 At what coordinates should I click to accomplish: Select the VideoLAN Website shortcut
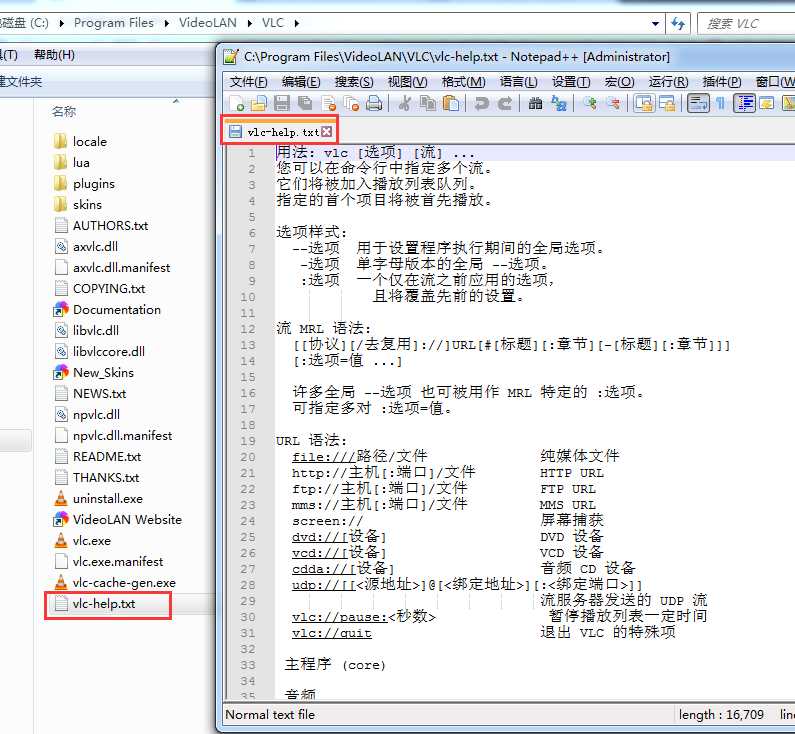click(118, 520)
